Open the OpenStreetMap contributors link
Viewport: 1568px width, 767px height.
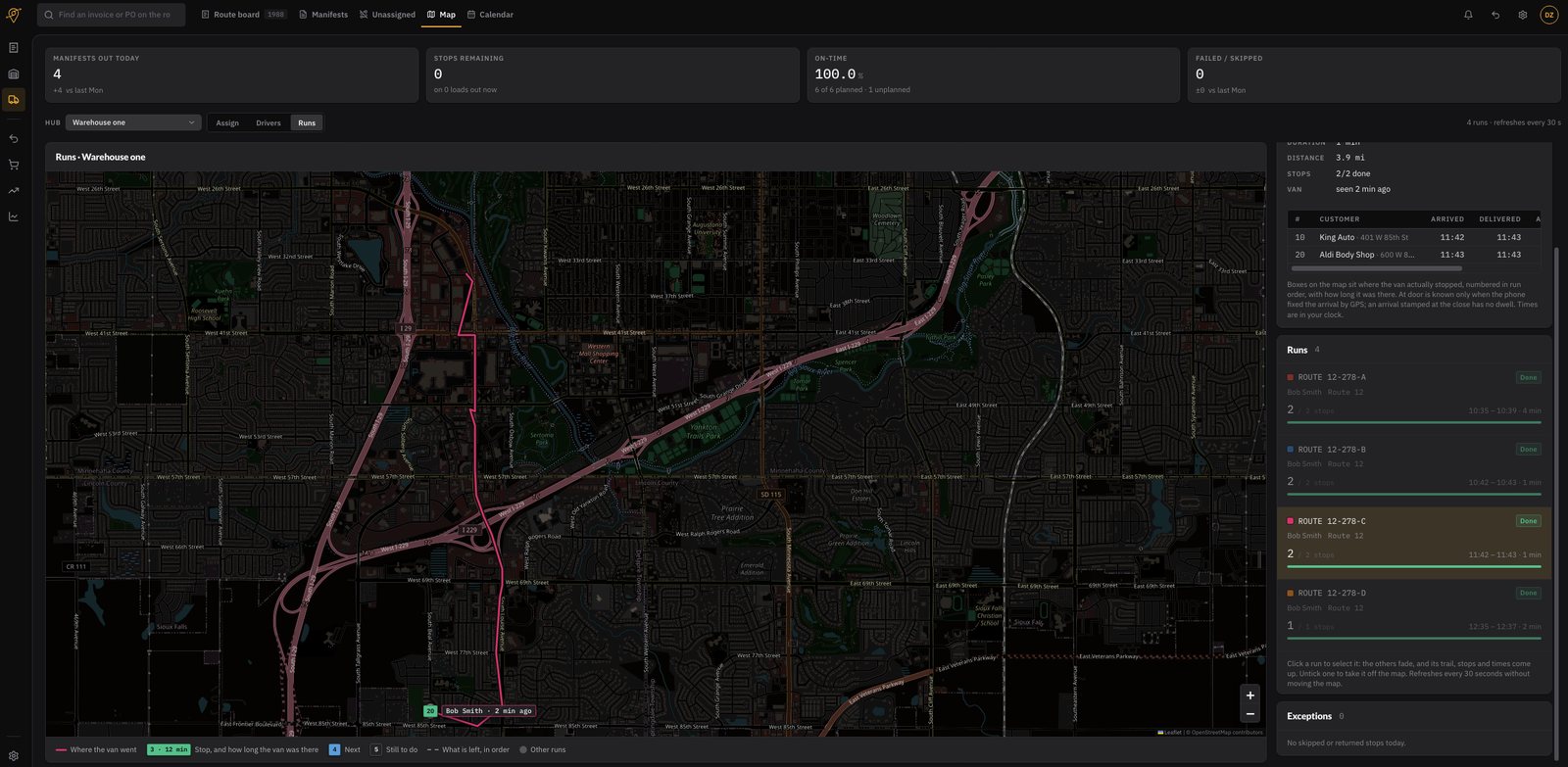(1226, 732)
